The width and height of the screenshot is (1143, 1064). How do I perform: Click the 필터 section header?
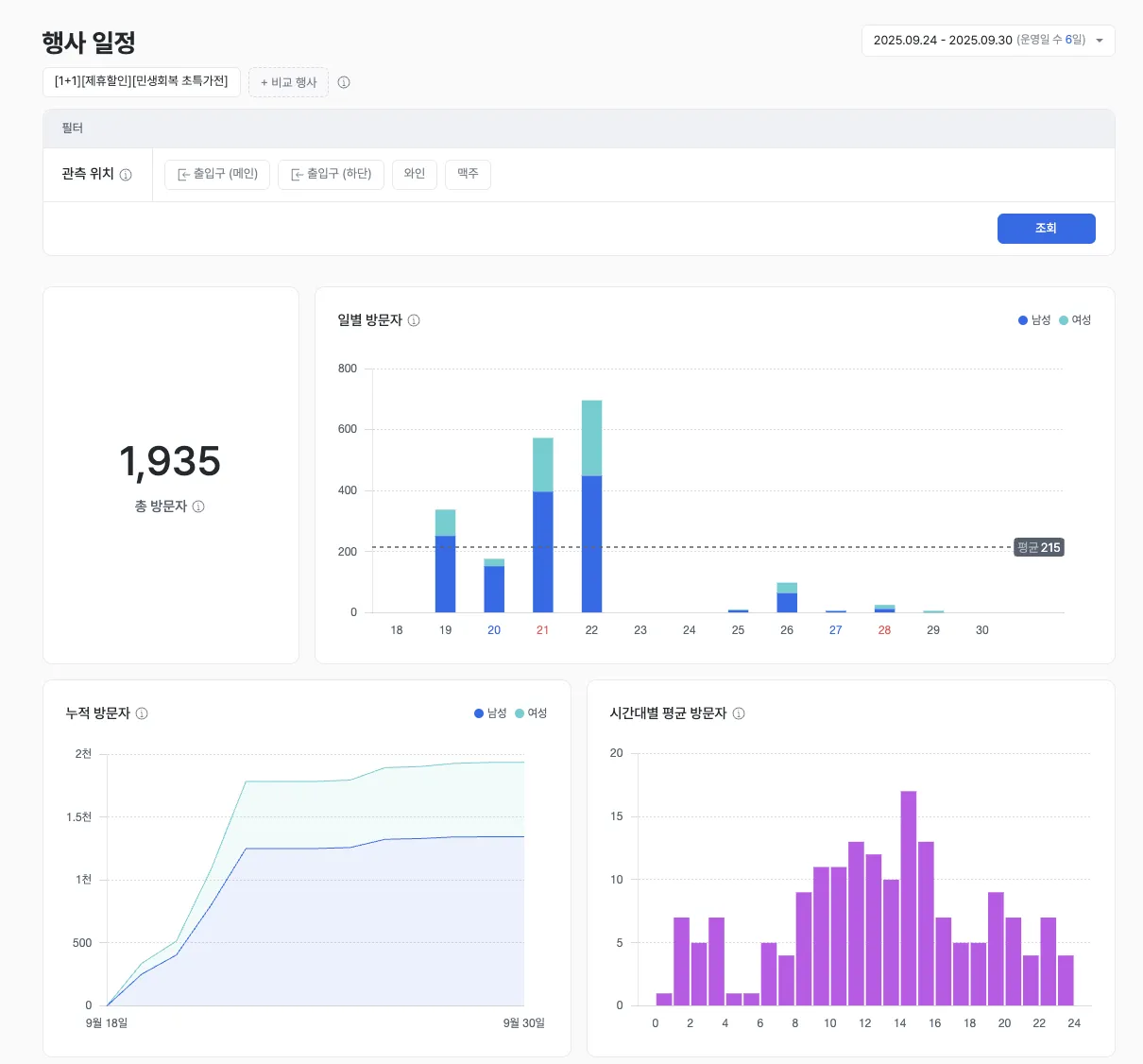tap(579, 129)
